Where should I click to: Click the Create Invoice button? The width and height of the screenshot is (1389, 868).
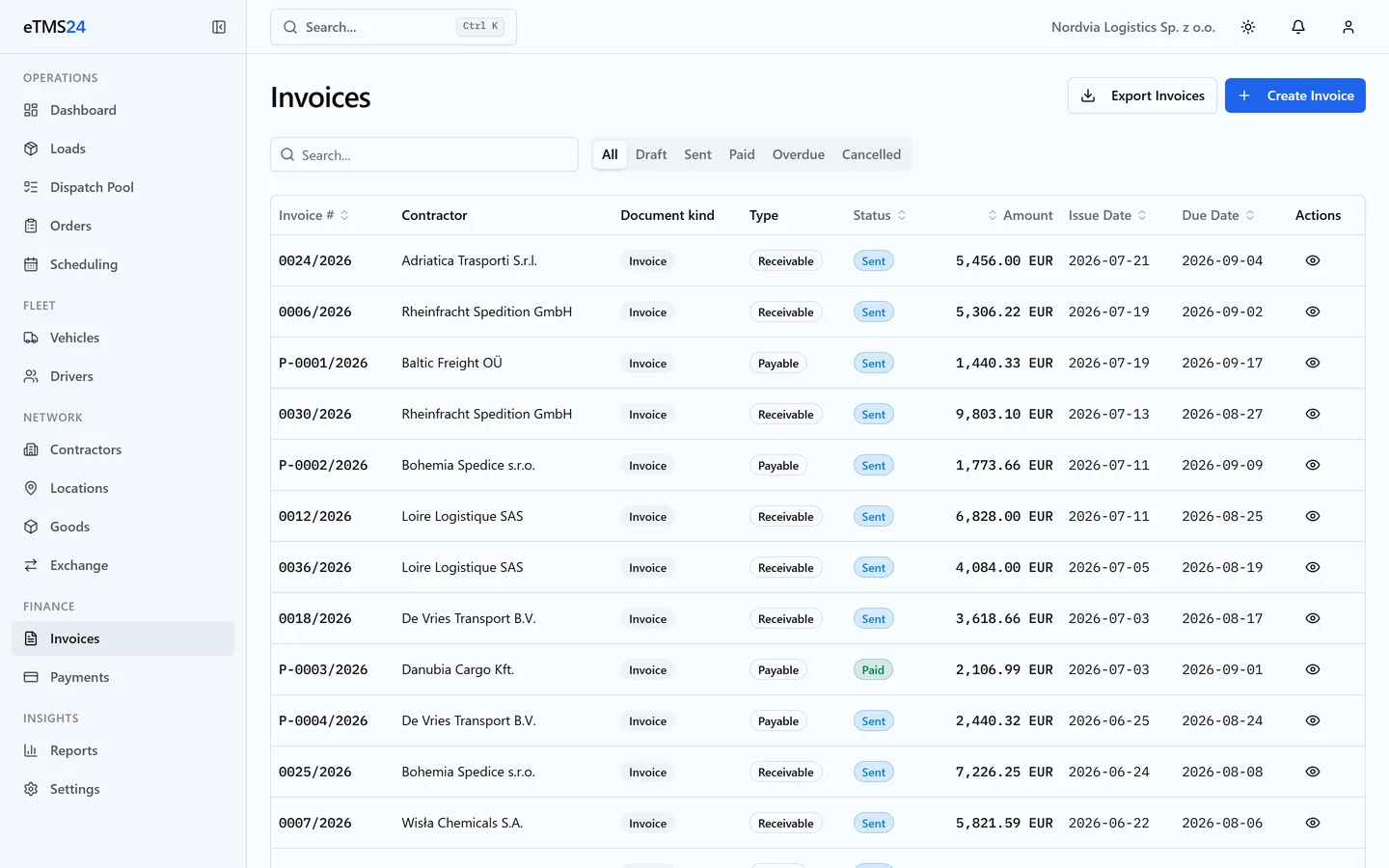coord(1295,95)
